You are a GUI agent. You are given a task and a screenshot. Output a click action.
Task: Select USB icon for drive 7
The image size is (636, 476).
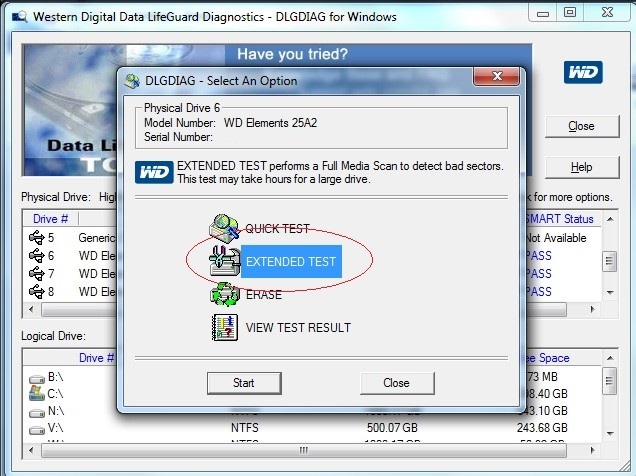coord(37,273)
